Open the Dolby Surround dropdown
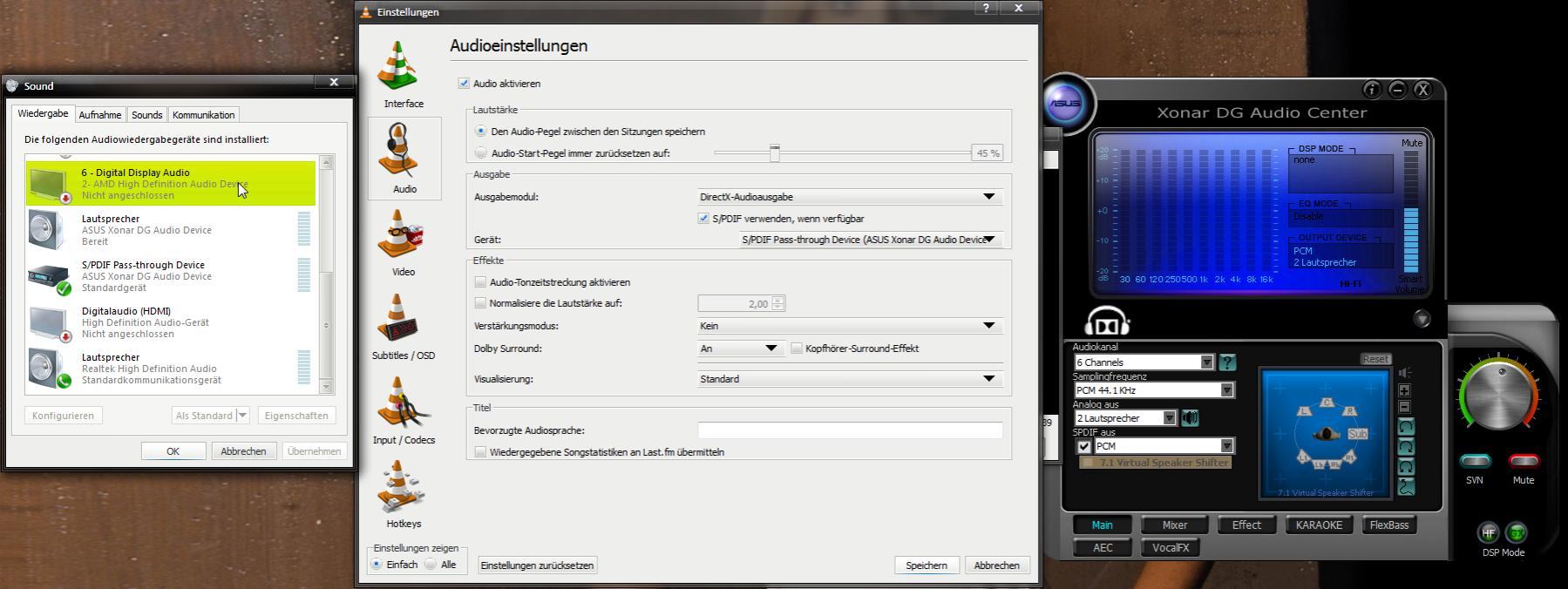 click(740, 349)
